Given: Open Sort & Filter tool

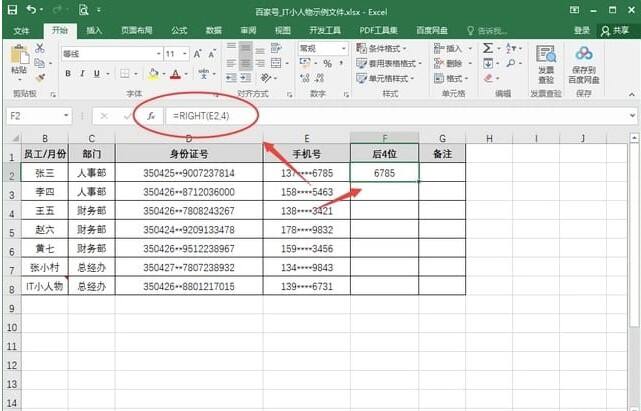Looking at the screenshot, I should point(511,48).
